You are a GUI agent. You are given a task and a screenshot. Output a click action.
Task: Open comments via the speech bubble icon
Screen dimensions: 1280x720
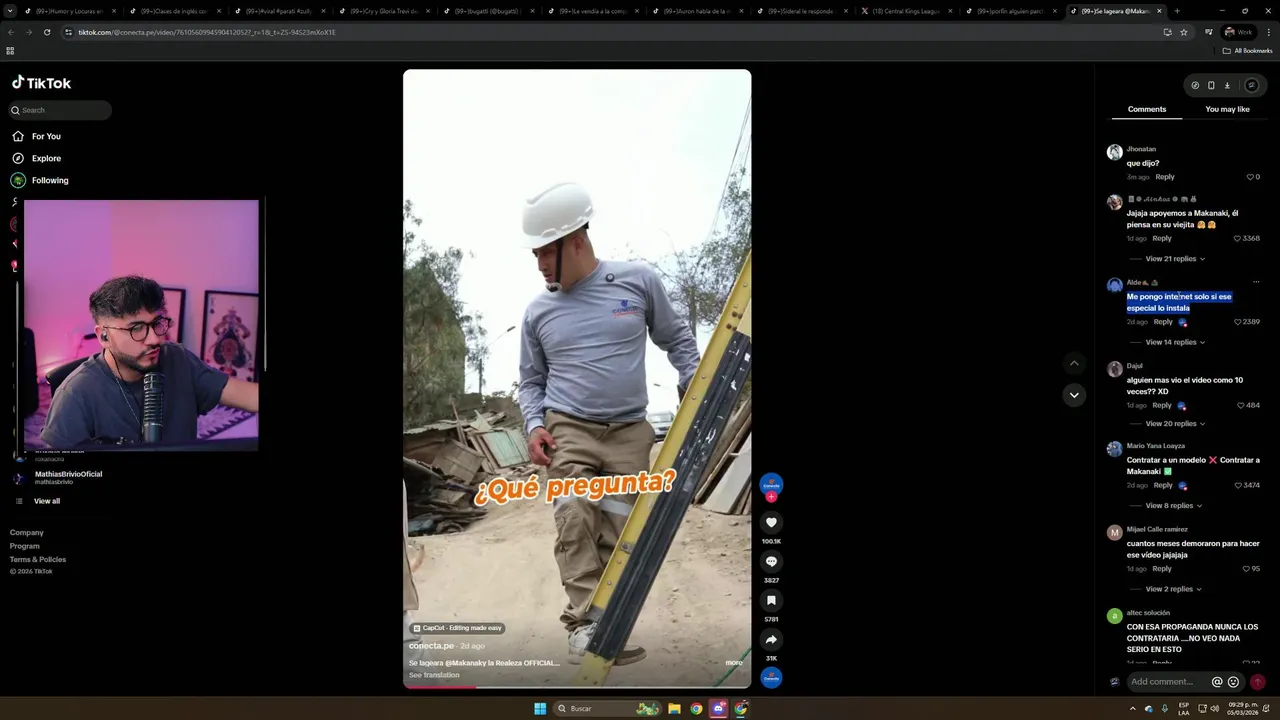[771, 561]
